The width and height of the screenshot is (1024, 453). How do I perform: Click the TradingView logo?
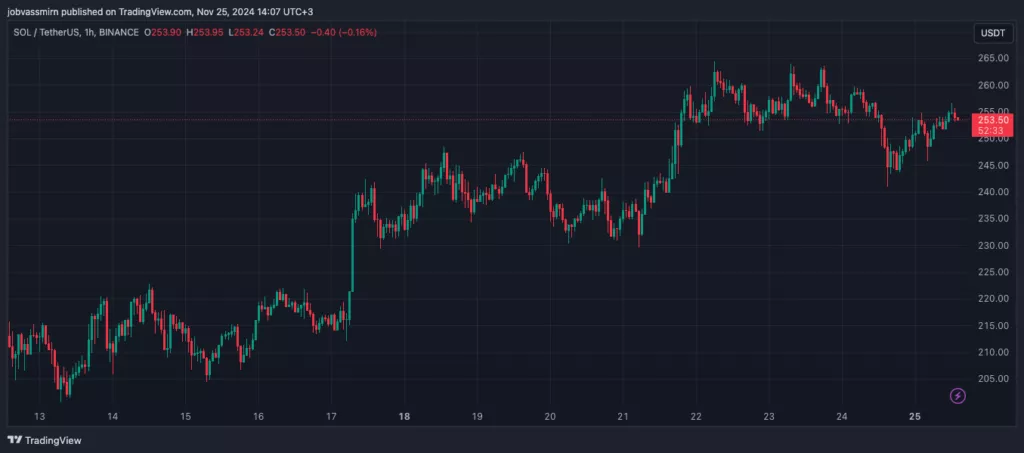(x=45, y=439)
